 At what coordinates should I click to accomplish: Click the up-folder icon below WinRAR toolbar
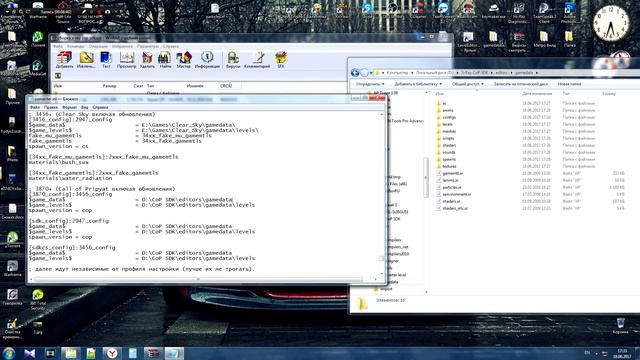[58, 76]
